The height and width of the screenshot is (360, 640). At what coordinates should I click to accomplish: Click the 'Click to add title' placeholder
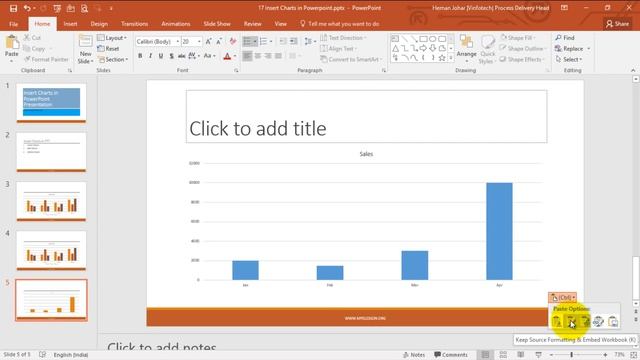[366, 117]
